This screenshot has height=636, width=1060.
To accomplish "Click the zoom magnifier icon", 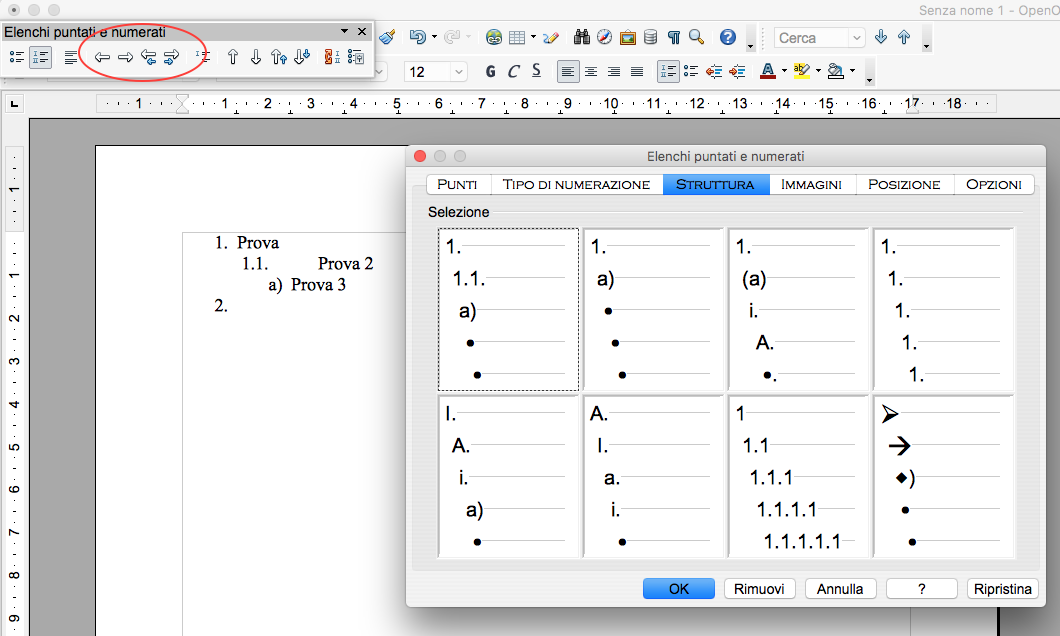I will (696, 37).
